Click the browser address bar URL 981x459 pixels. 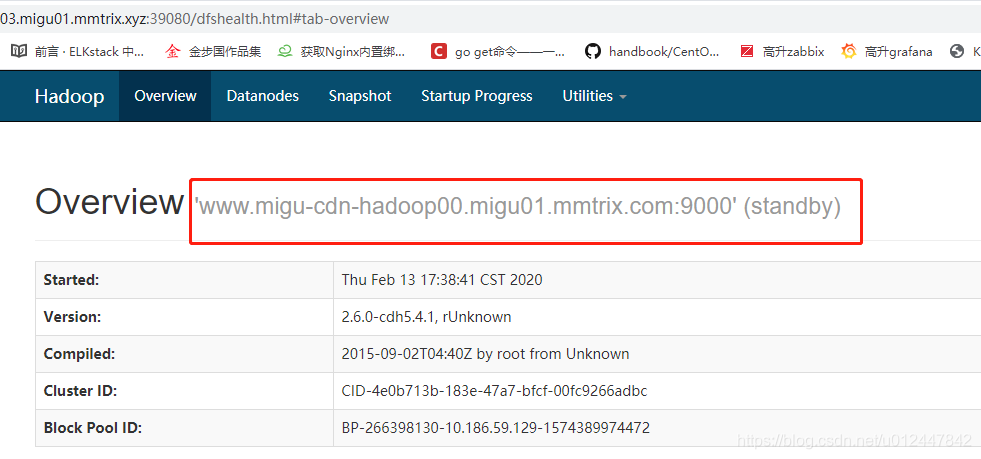click(194, 19)
